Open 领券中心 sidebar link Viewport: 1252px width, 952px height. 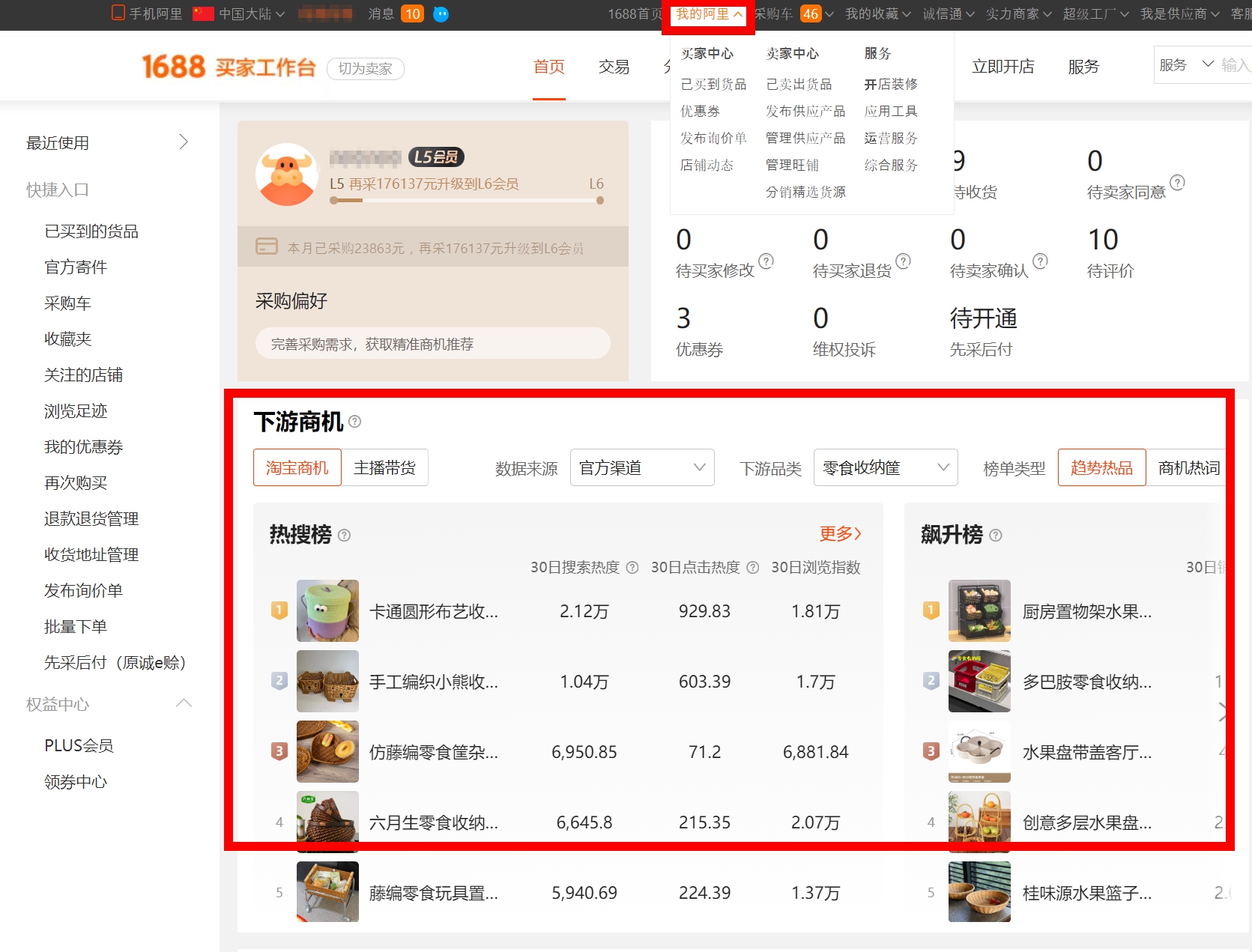pos(76,781)
